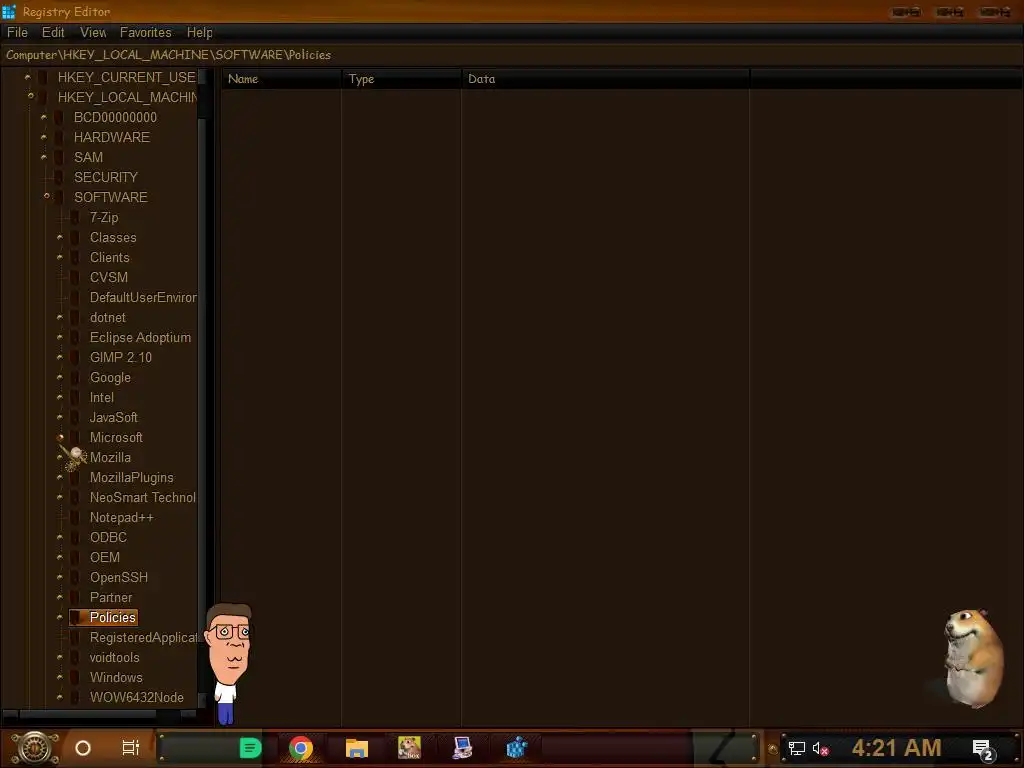The width and height of the screenshot is (1024, 768).
Task: Click the 4:21 AM taskbar clock
Action: (x=896, y=748)
